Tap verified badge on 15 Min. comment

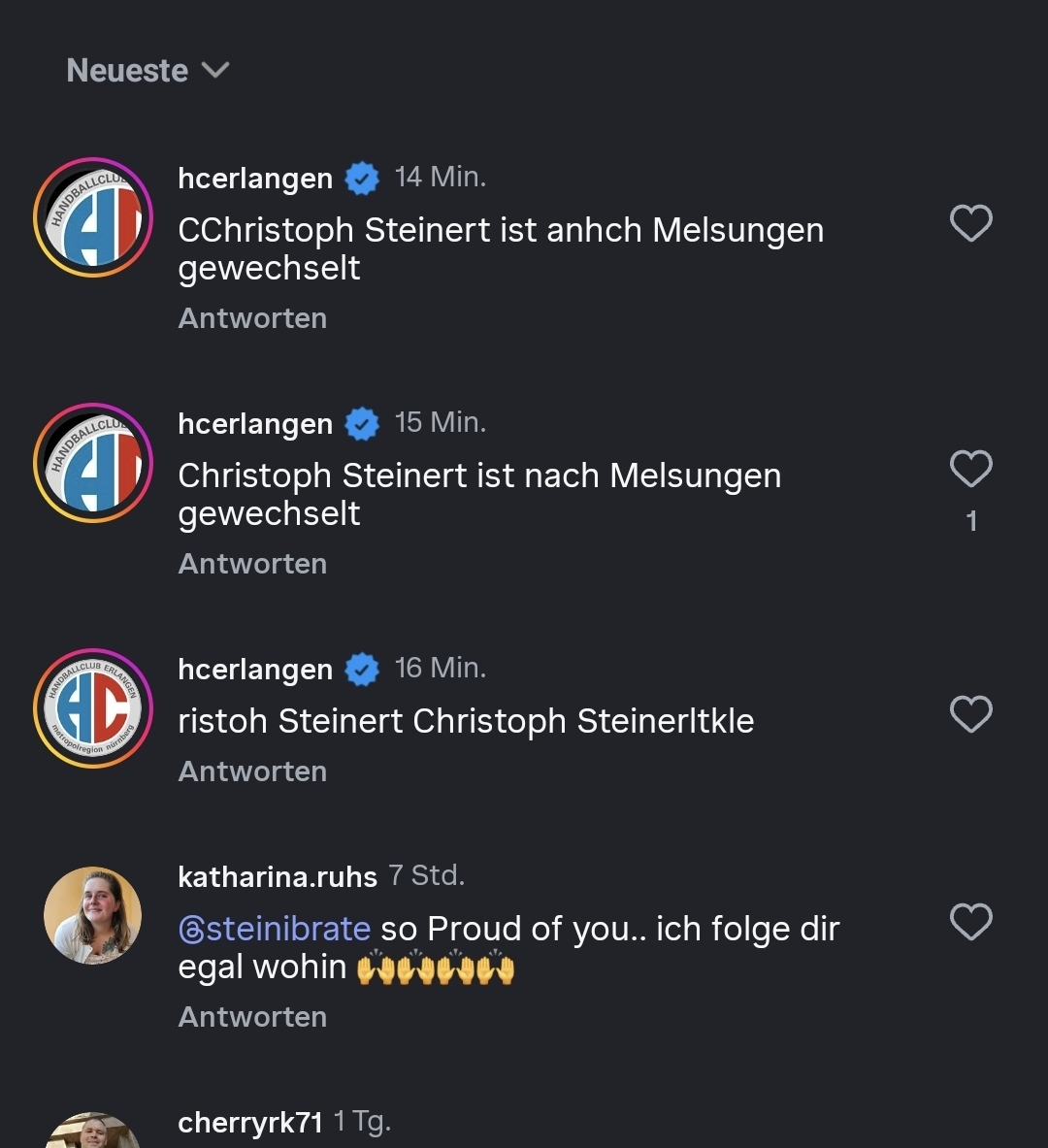(x=362, y=424)
